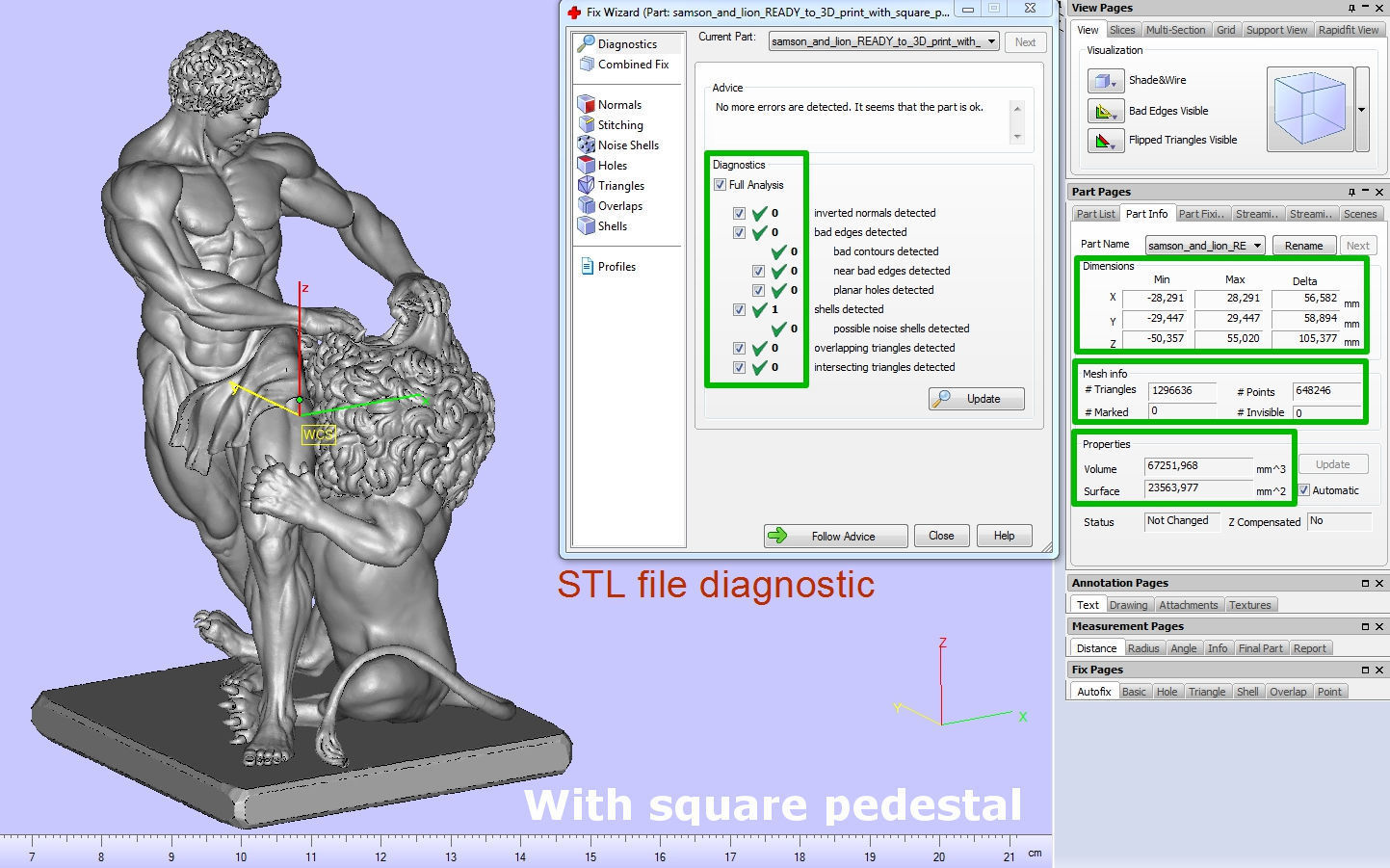Screen dimensions: 1390x868
Task: Click the Close button in Fix Wizard
Action: pyautogui.click(x=941, y=536)
